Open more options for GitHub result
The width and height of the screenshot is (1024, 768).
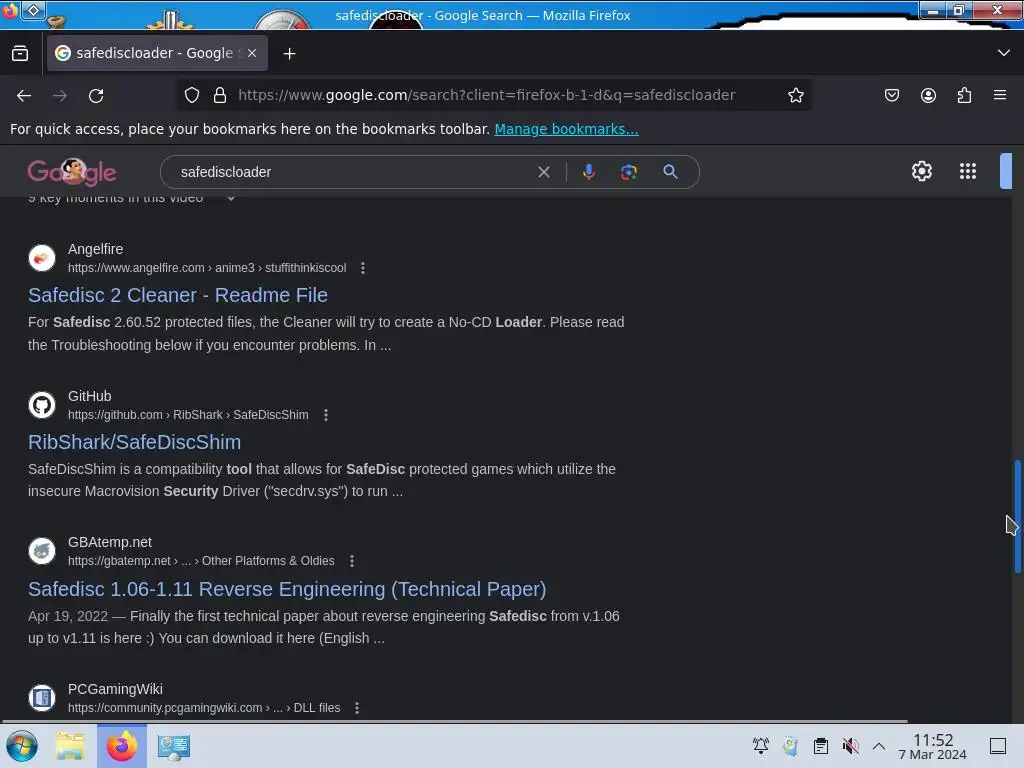tap(326, 415)
